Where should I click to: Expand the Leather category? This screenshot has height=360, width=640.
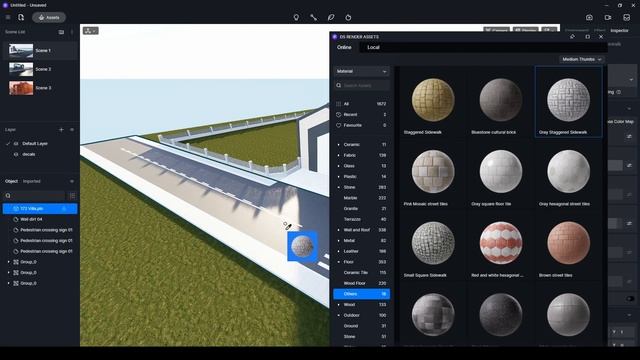[338, 251]
